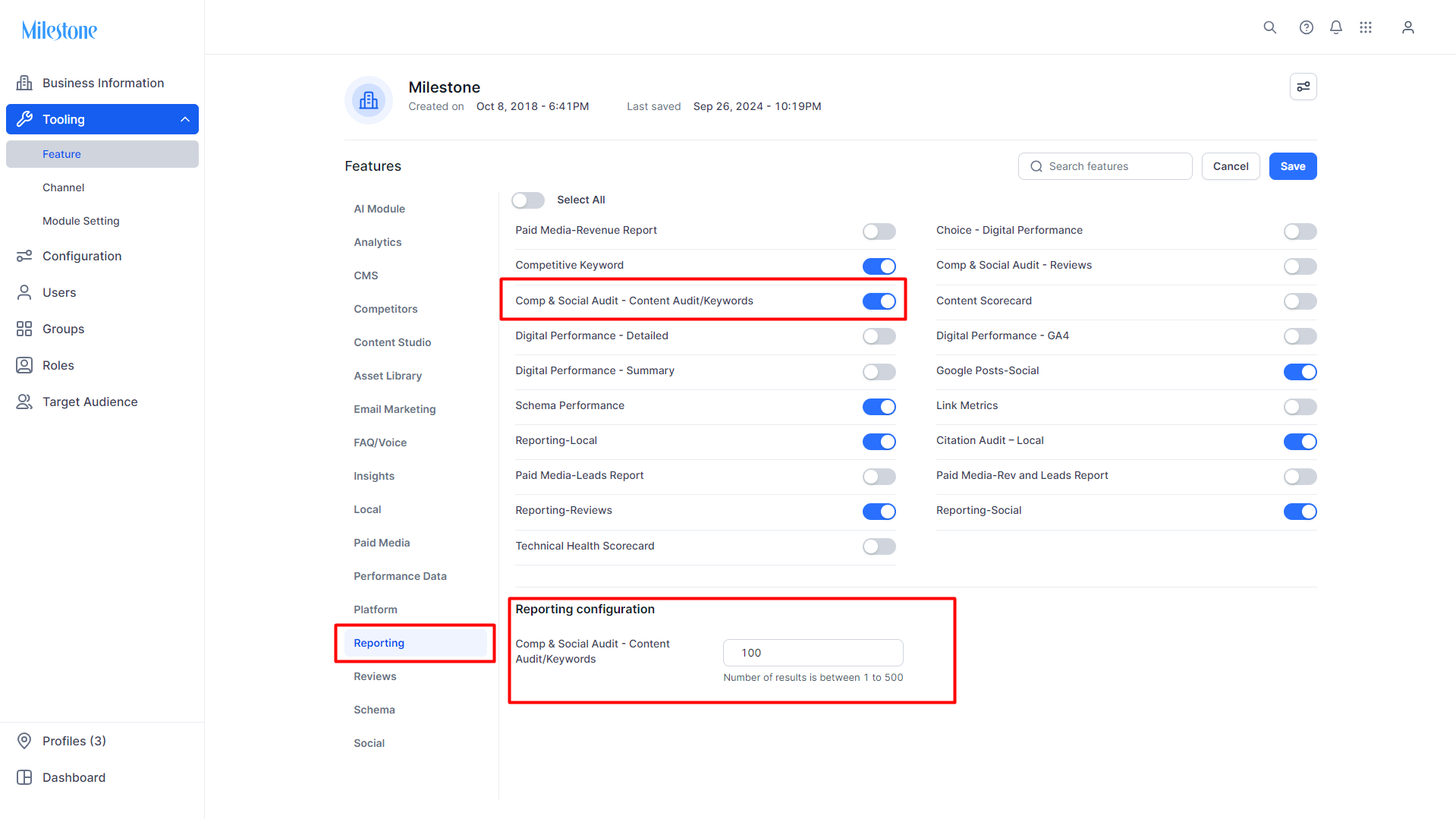Screen dimensions: 1456x819
Task: Open Profiles (3) link
Action: tap(102, 741)
